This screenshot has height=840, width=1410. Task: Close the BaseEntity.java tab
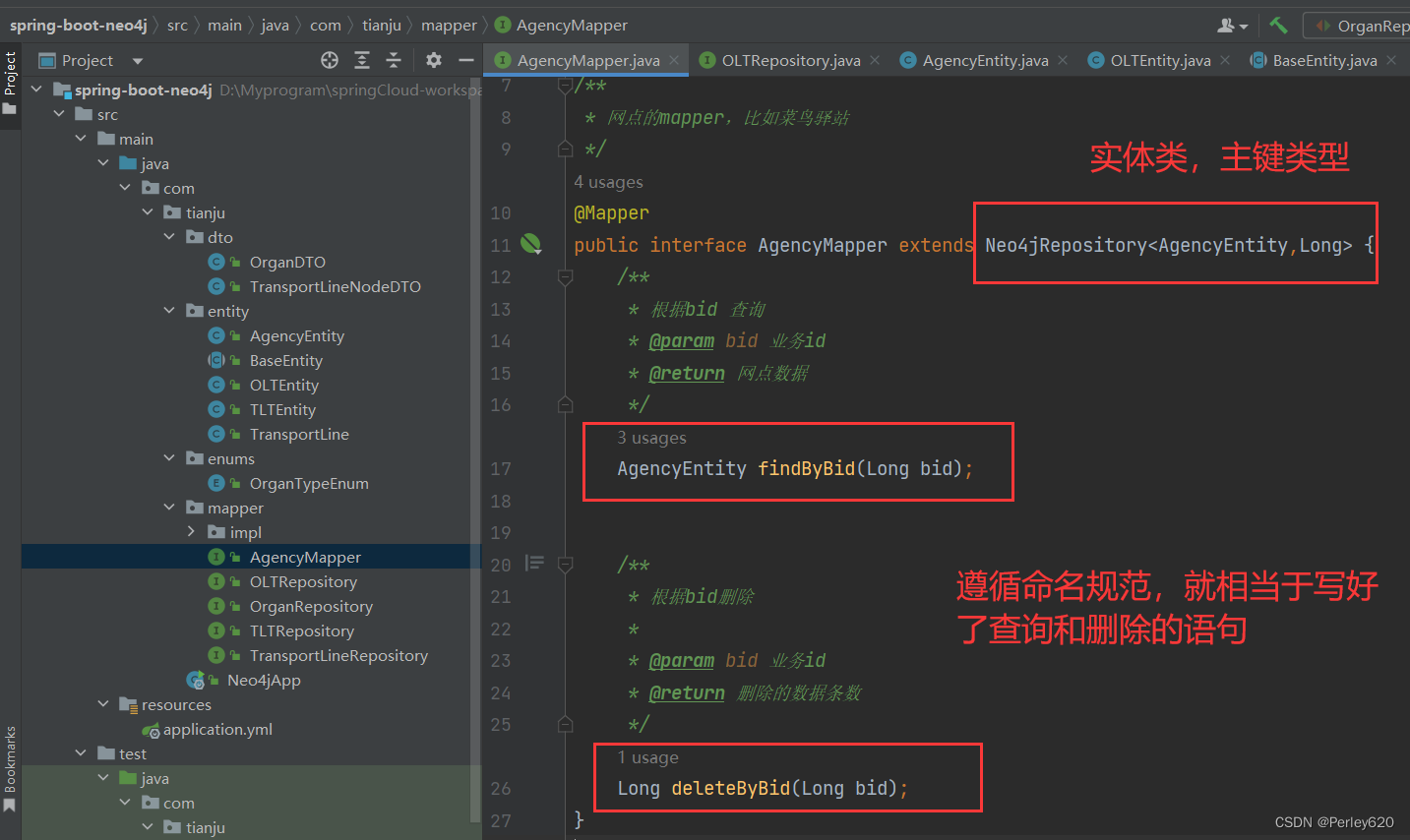(1391, 60)
